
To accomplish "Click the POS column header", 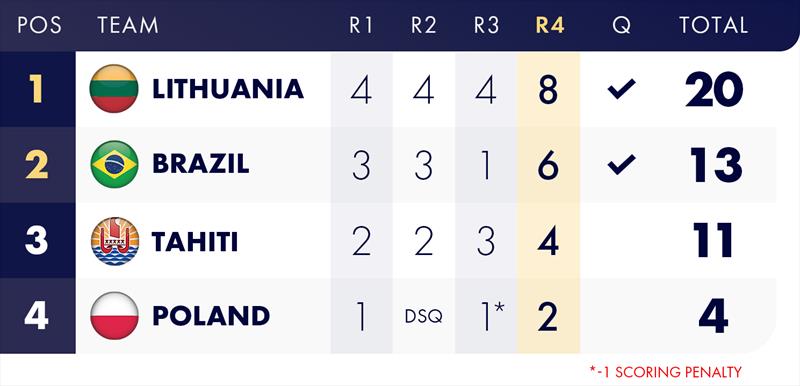I will pyautogui.click(x=39, y=25).
